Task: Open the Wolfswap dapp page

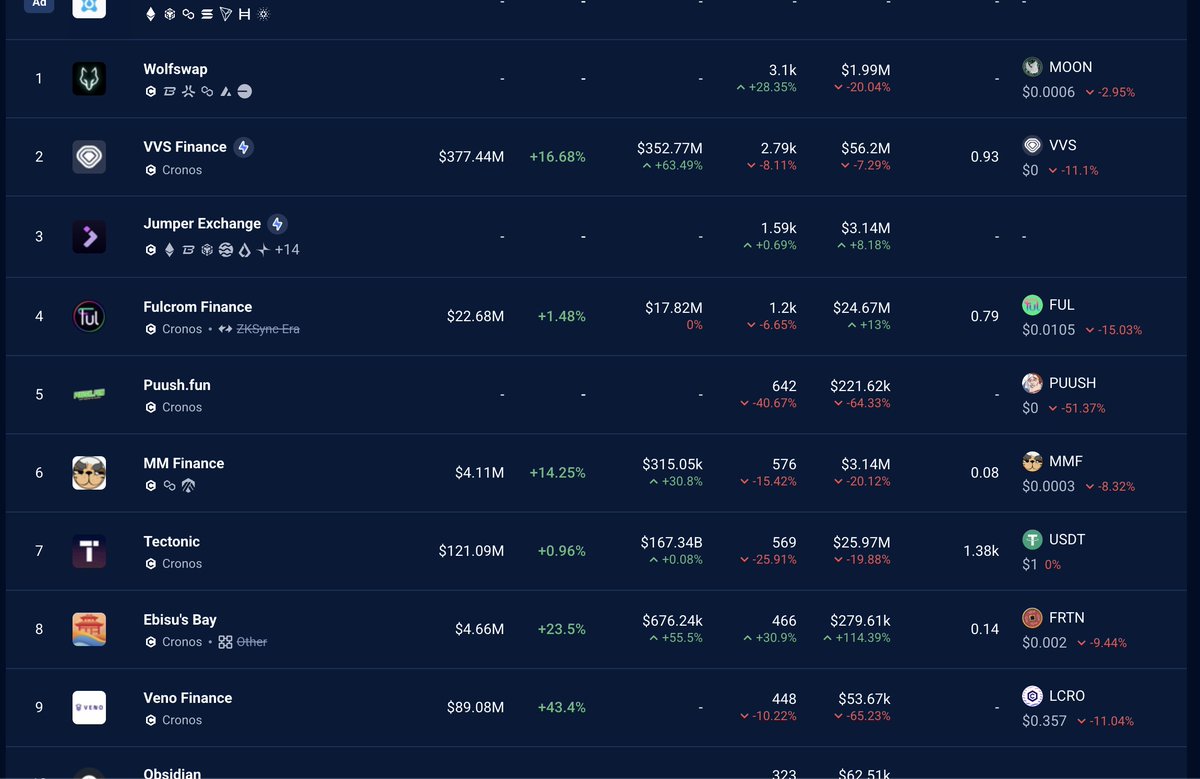Action: (x=175, y=69)
